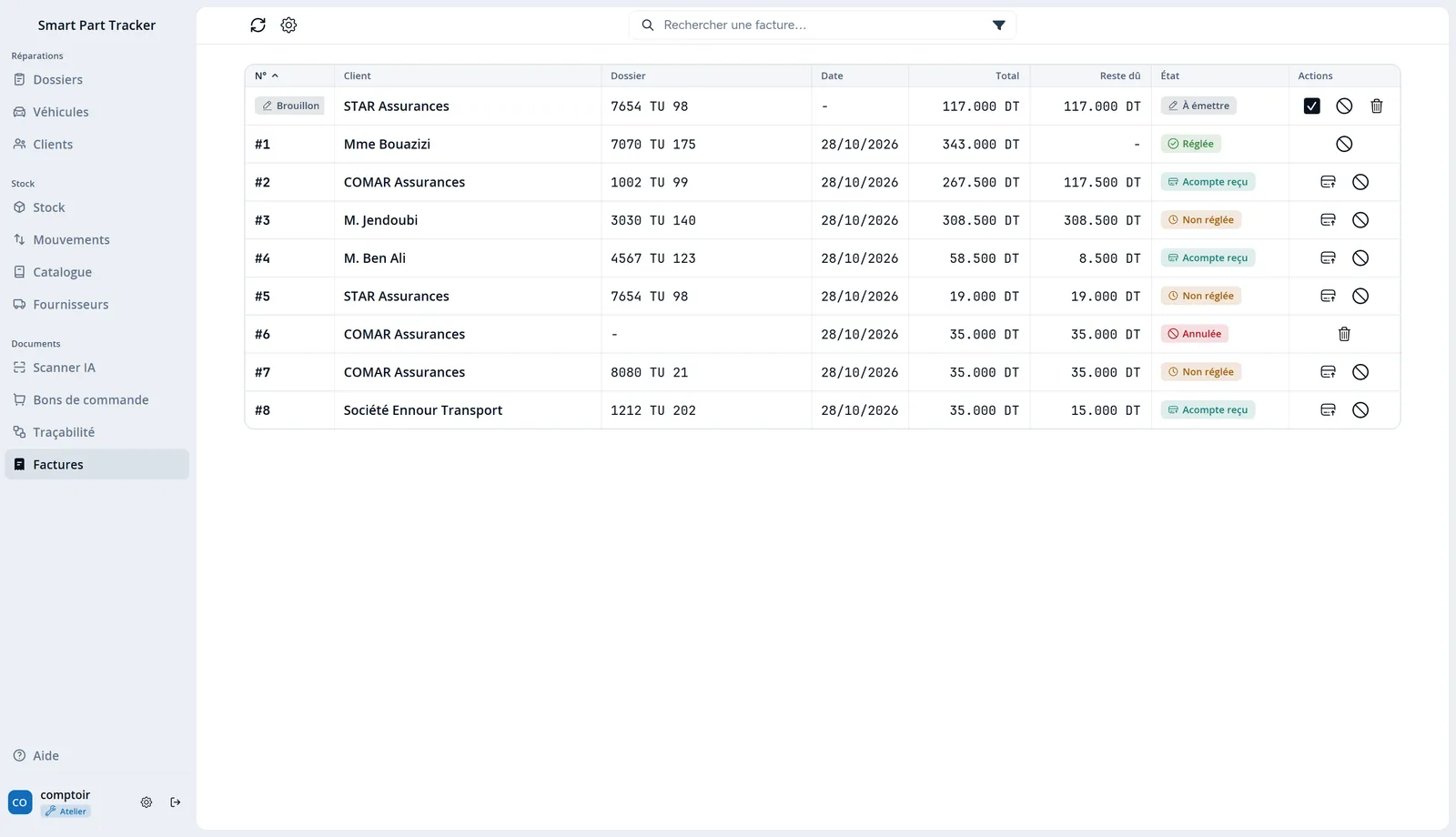Image resolution: width=1456 pixels, height=837 pixels.
Task: Record a payment for invoice #8 Société Ennour Transport
Action: coord(1328,410)
